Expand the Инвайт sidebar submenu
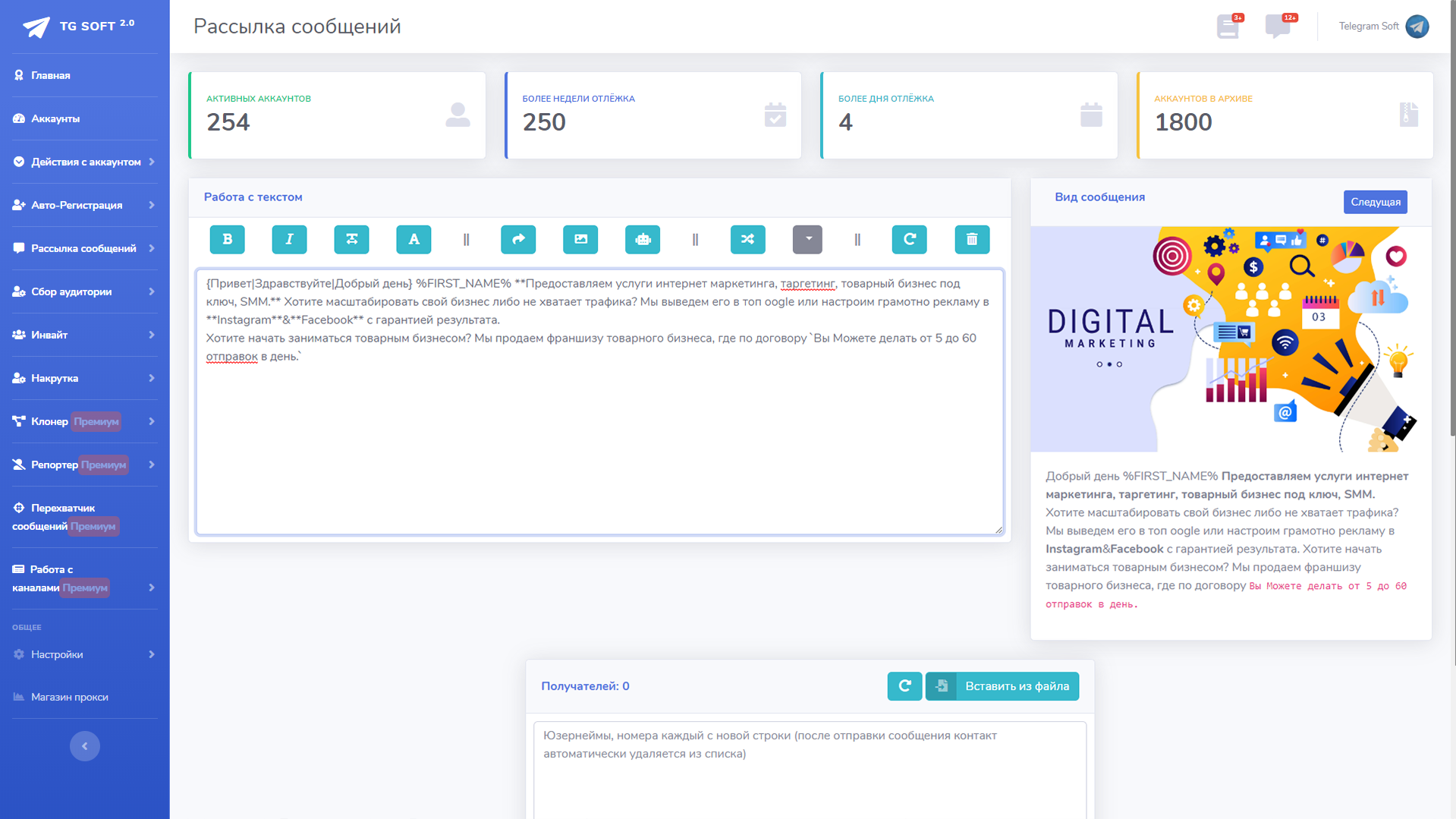The image size is (1456, 819). pos(84,335)
